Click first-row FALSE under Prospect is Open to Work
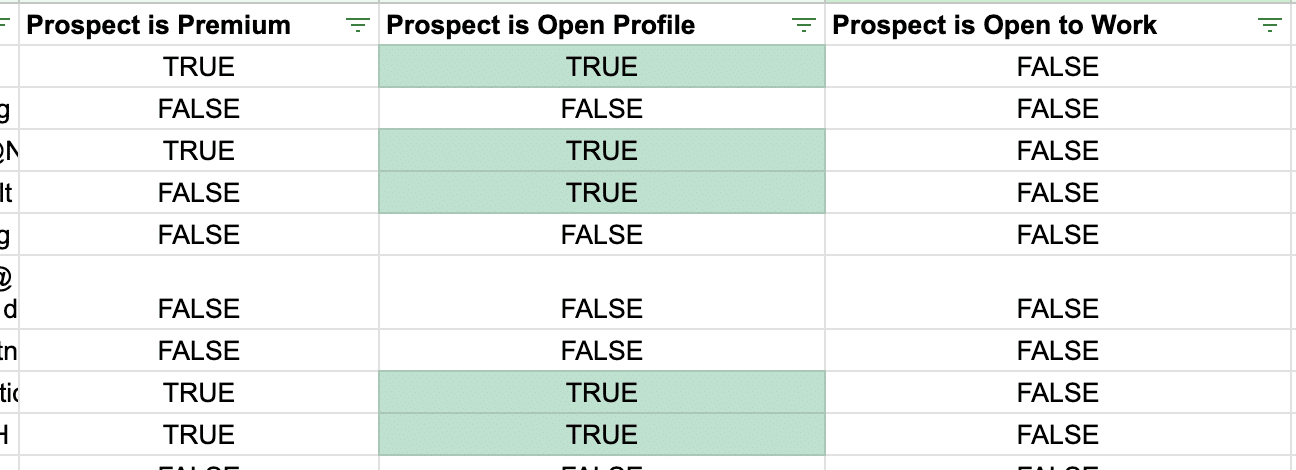Screen dimensions: 1296x470 (x=1057, y=67)
